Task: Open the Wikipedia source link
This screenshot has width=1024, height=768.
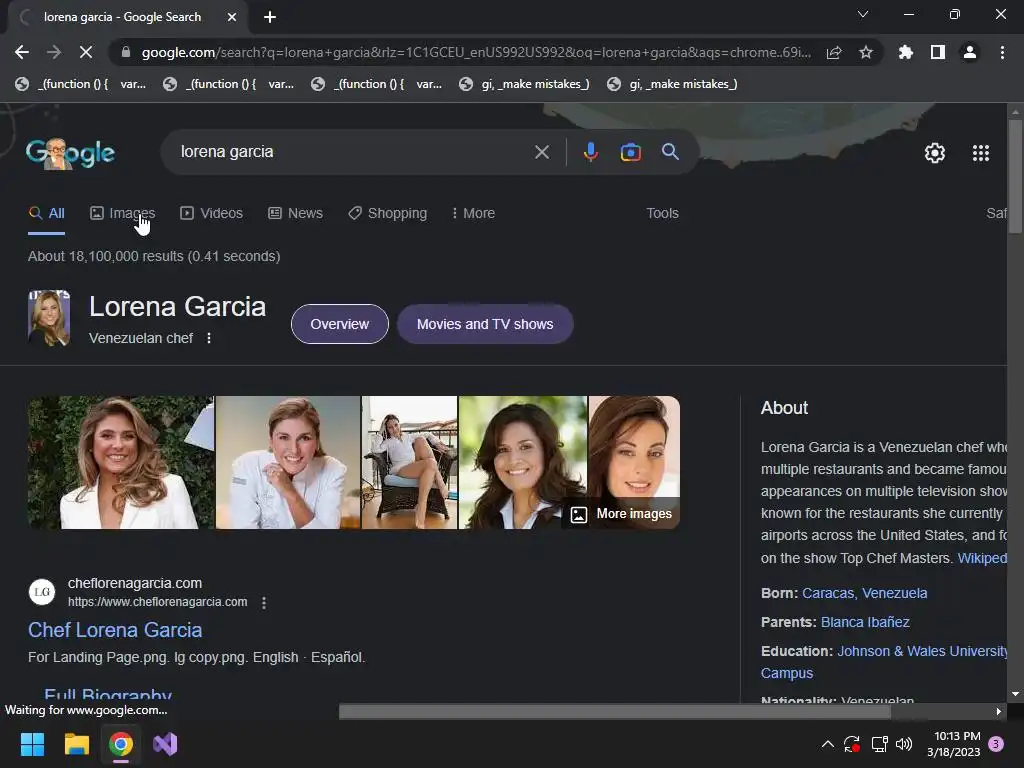Action: pos(982,558)
